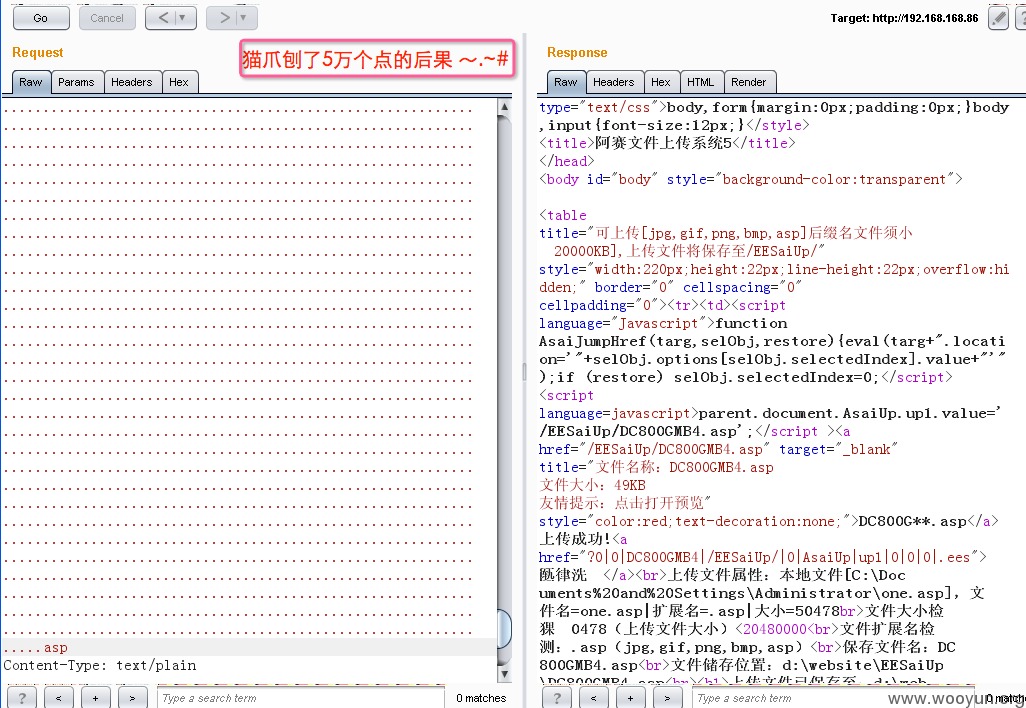1026x708 pixels.
Task: Jump to next response search match
Action: (667, 698)
